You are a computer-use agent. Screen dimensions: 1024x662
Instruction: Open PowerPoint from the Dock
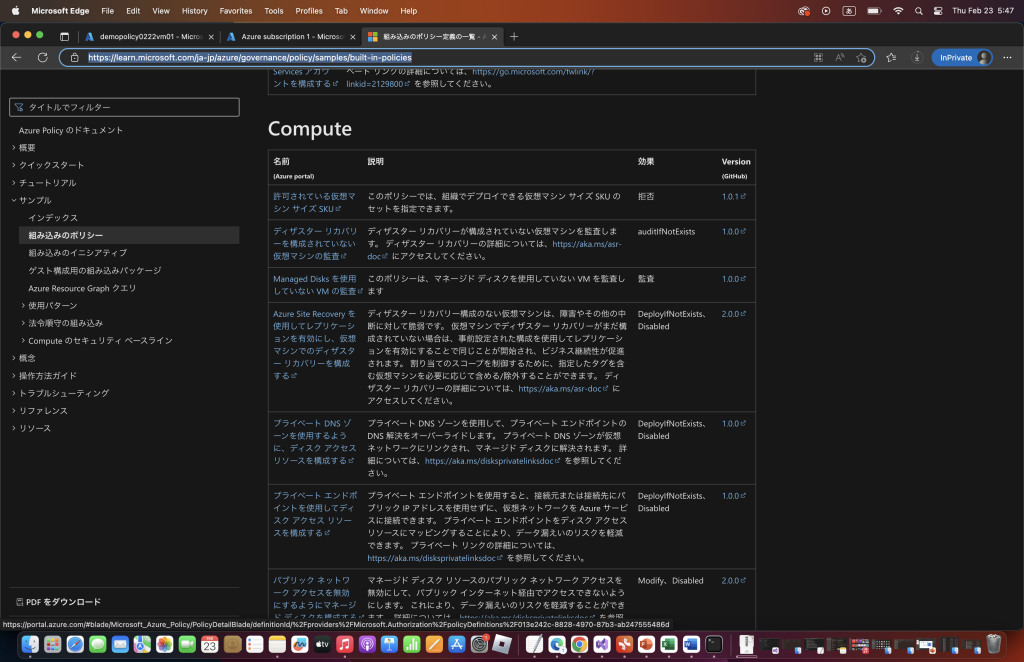[647, 644]
